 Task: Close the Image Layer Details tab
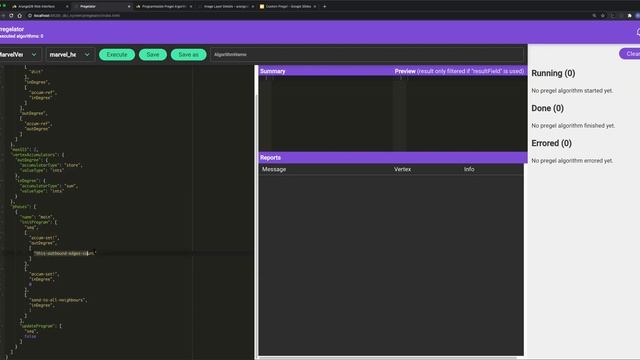coord(253,7)
